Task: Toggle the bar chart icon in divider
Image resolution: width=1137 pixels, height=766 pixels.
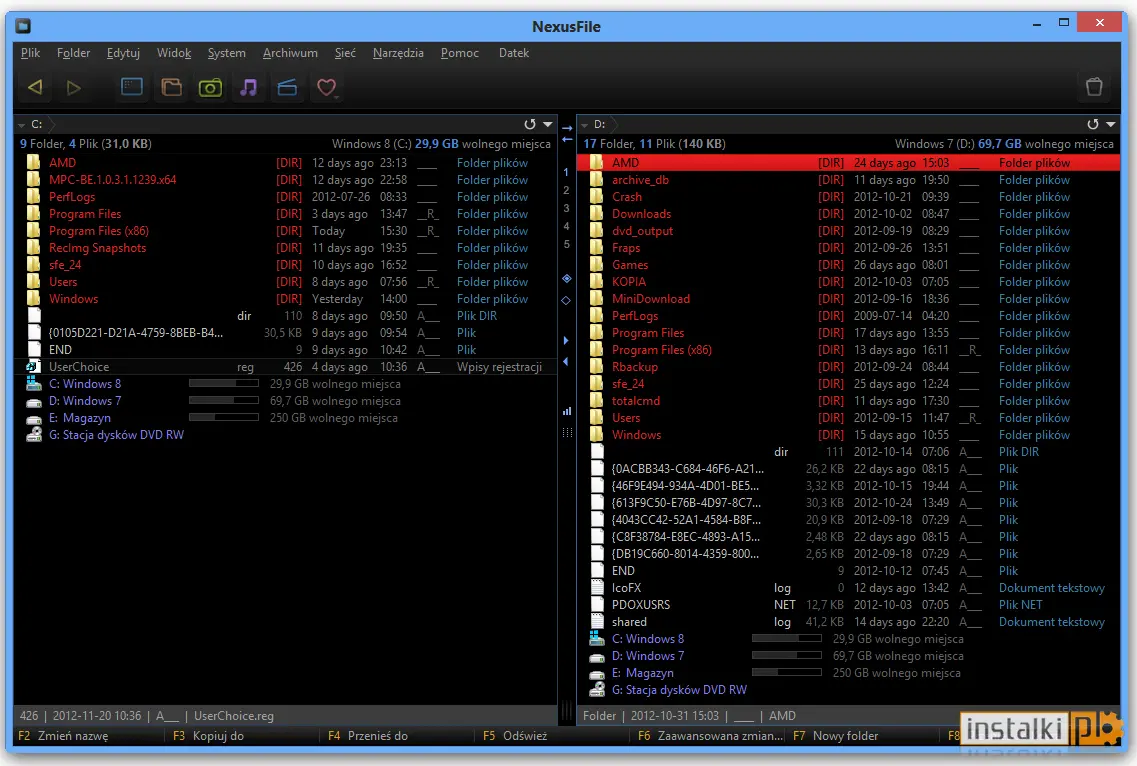Action: [x=567, y=411]
